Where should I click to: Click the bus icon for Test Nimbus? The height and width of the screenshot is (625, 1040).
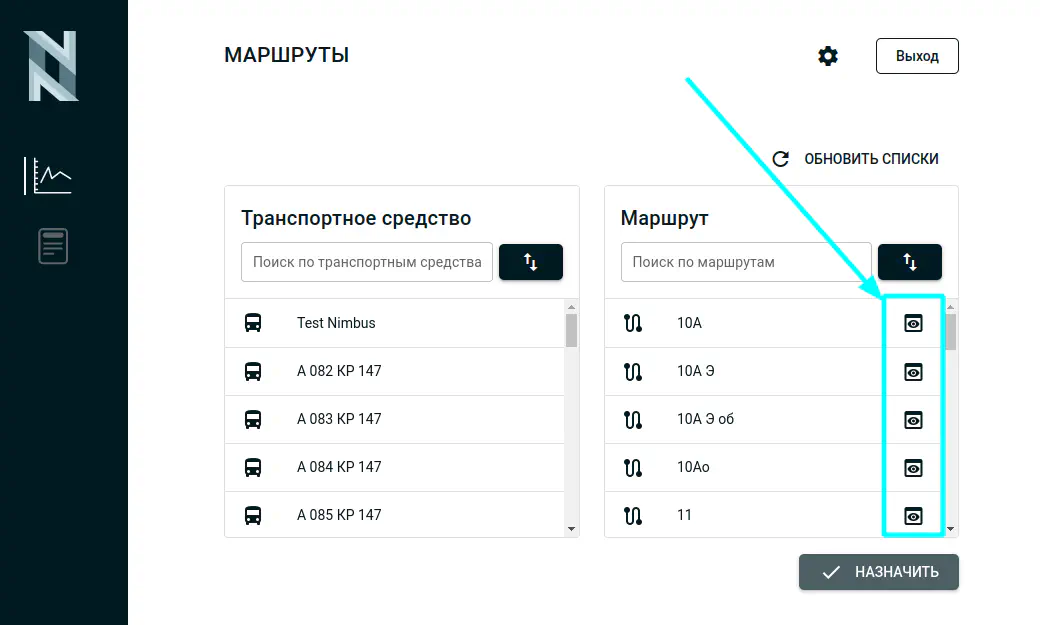(253, 323)
